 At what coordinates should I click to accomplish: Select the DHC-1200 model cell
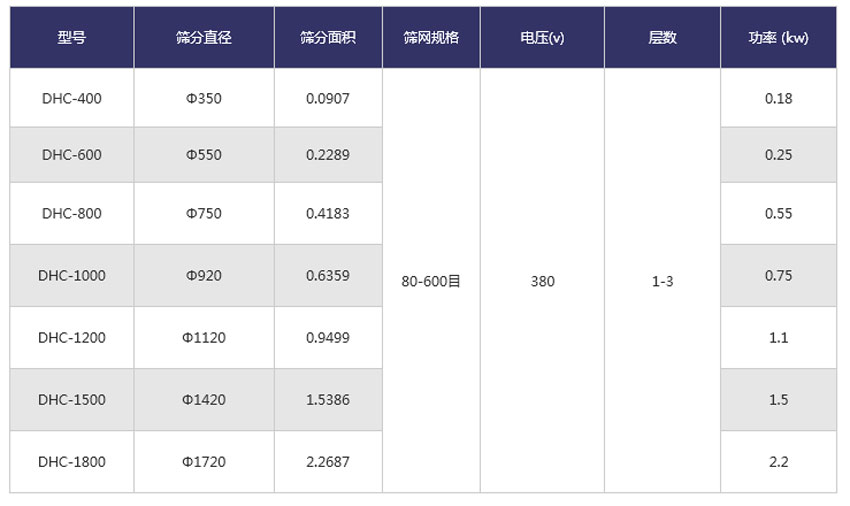(72, 337)
